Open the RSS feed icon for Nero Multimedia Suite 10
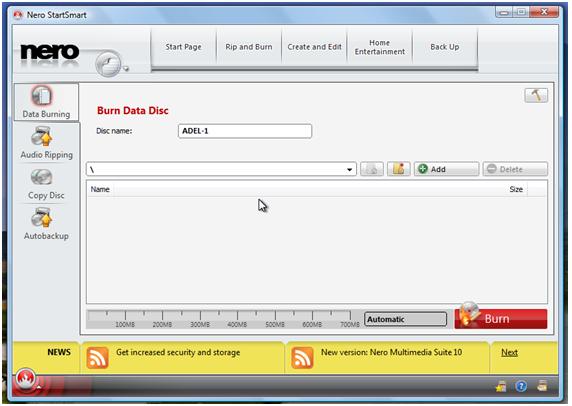 302,358
